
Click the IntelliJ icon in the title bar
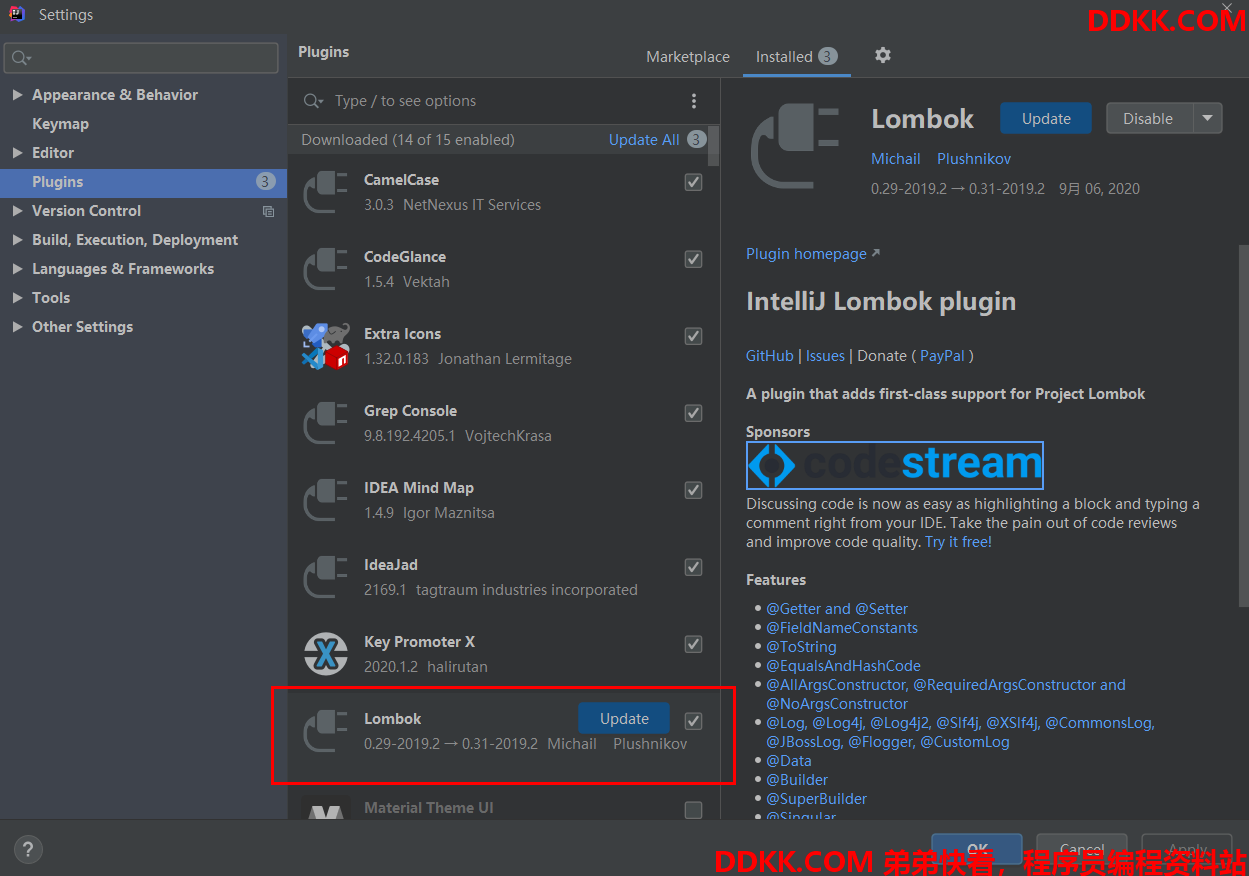pos(17,15)
